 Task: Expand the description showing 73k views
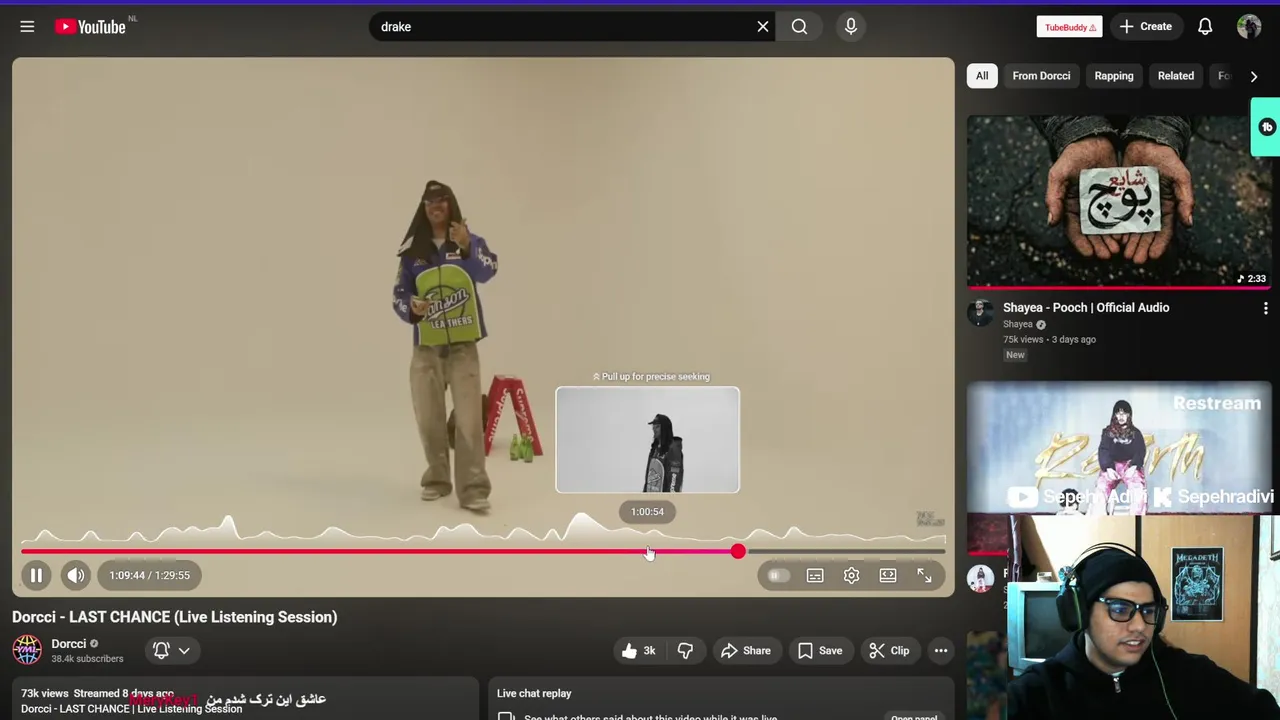[x=245, y=699]
